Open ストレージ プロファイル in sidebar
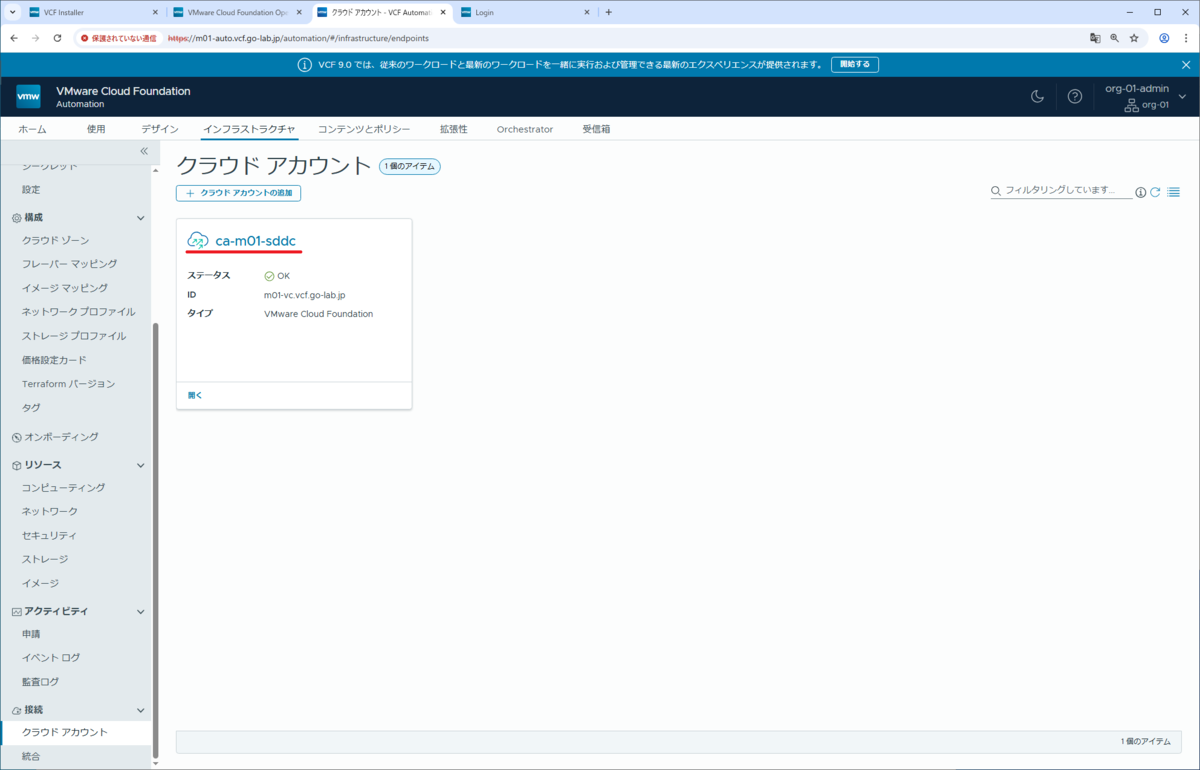The image size is (1200, 770). click(74, 336)
